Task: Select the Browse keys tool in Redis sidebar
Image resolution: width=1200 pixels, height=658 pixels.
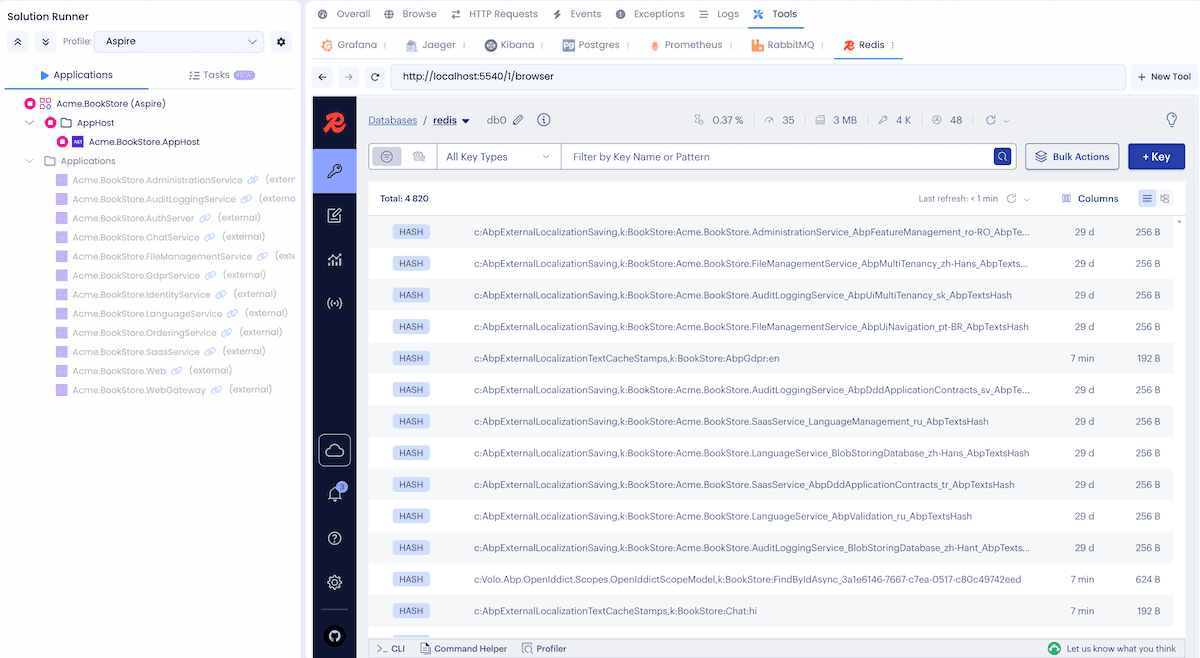Action: 334,170
